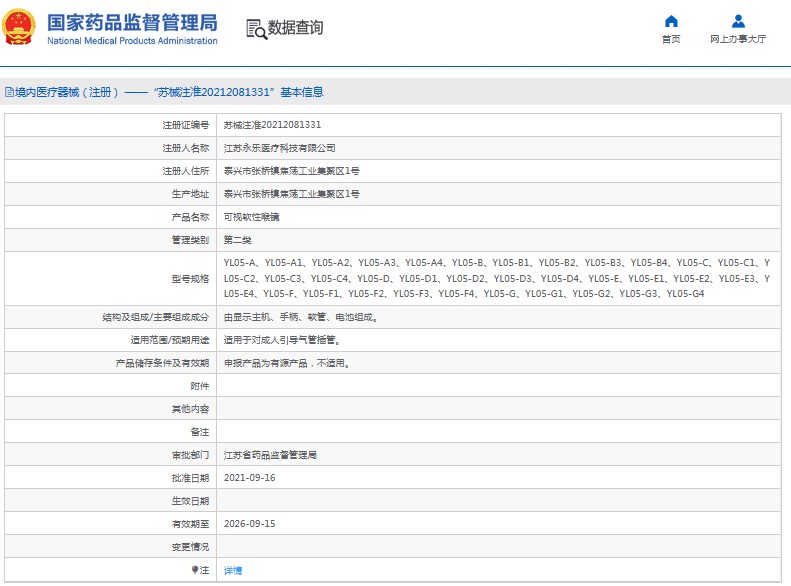Select expiry date 2026-09-15
791x586 pixels.
(250, 523)
